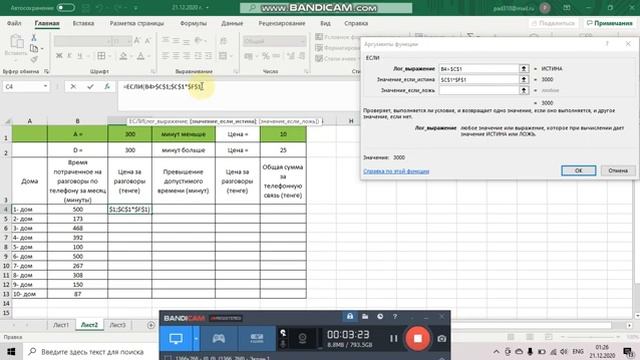Click the empty Значение_если_ложь field
640x360 pixels.
479,90
